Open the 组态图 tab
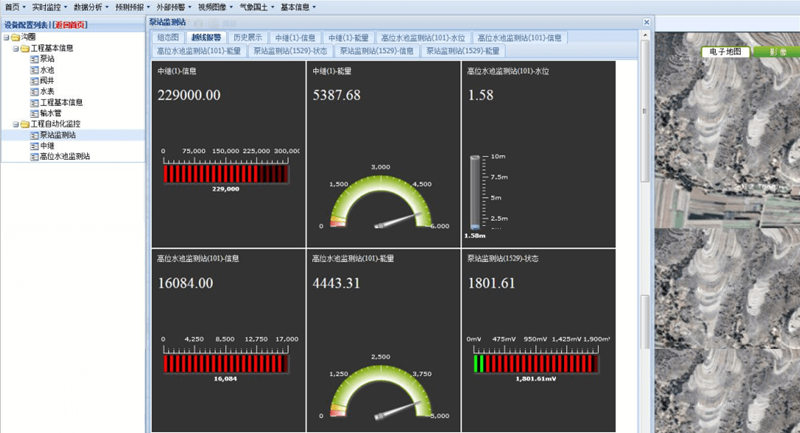 (168, 37)
